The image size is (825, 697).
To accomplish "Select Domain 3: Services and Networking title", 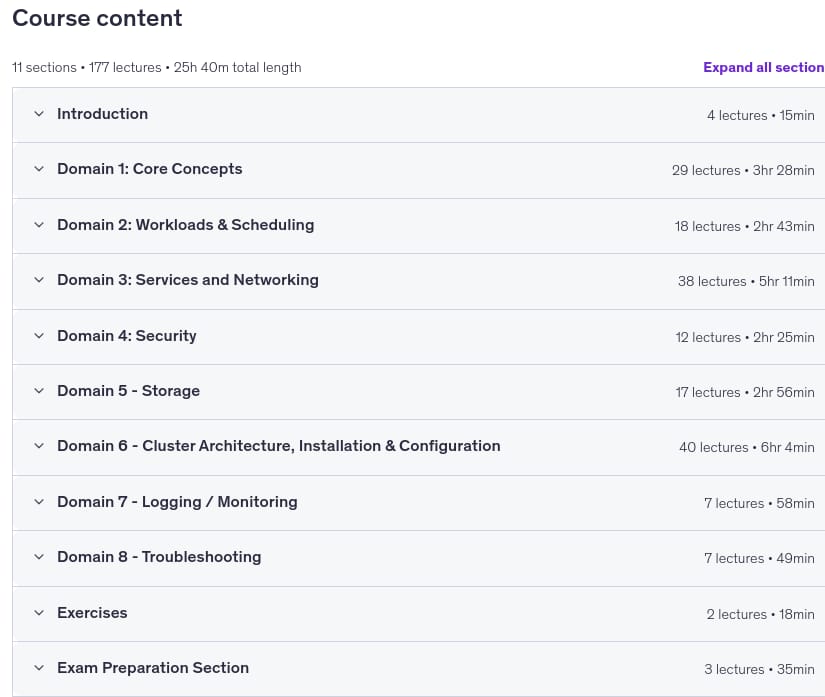I will pyautogui.click(x=188, y=280).
